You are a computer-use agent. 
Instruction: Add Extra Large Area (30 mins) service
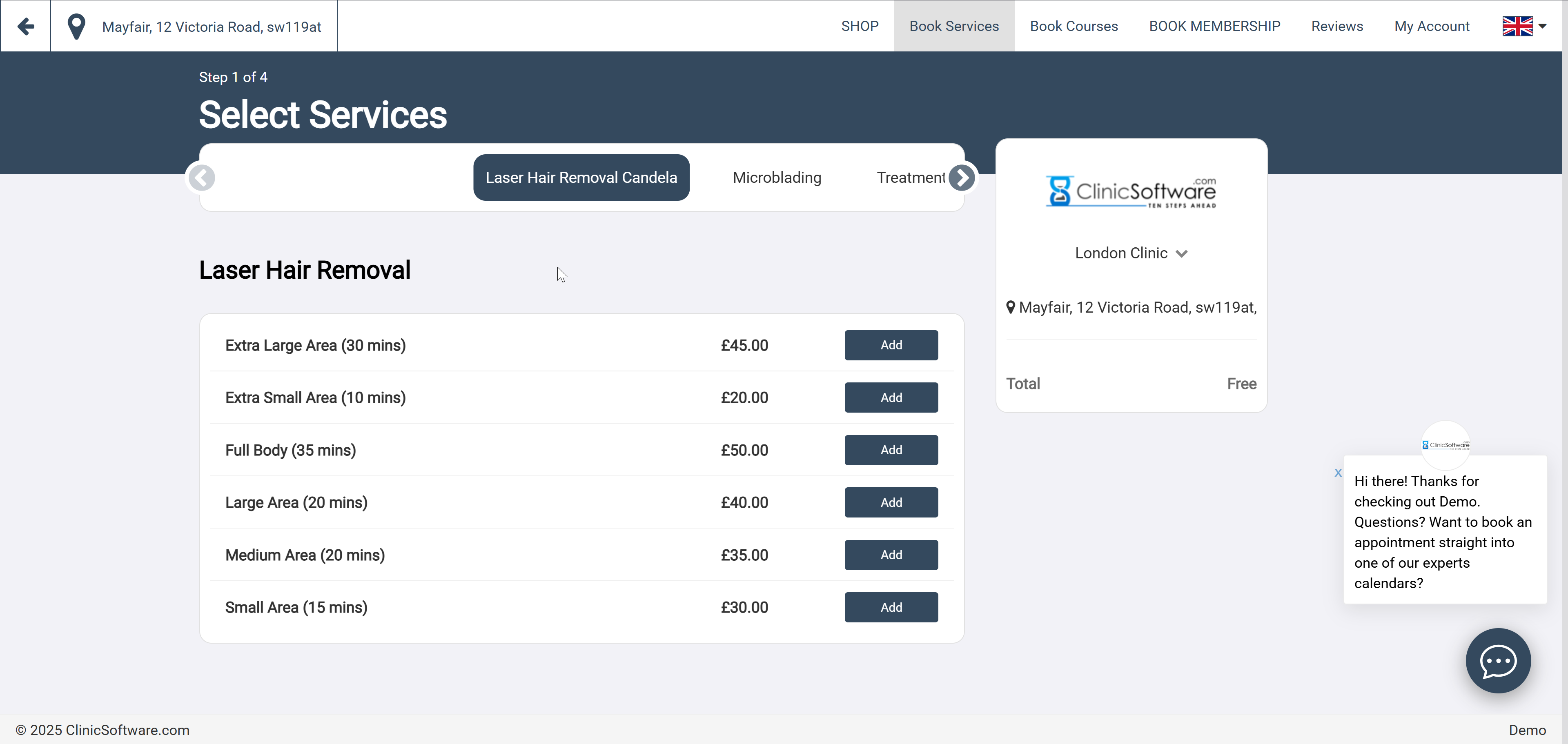coord(891,345)
